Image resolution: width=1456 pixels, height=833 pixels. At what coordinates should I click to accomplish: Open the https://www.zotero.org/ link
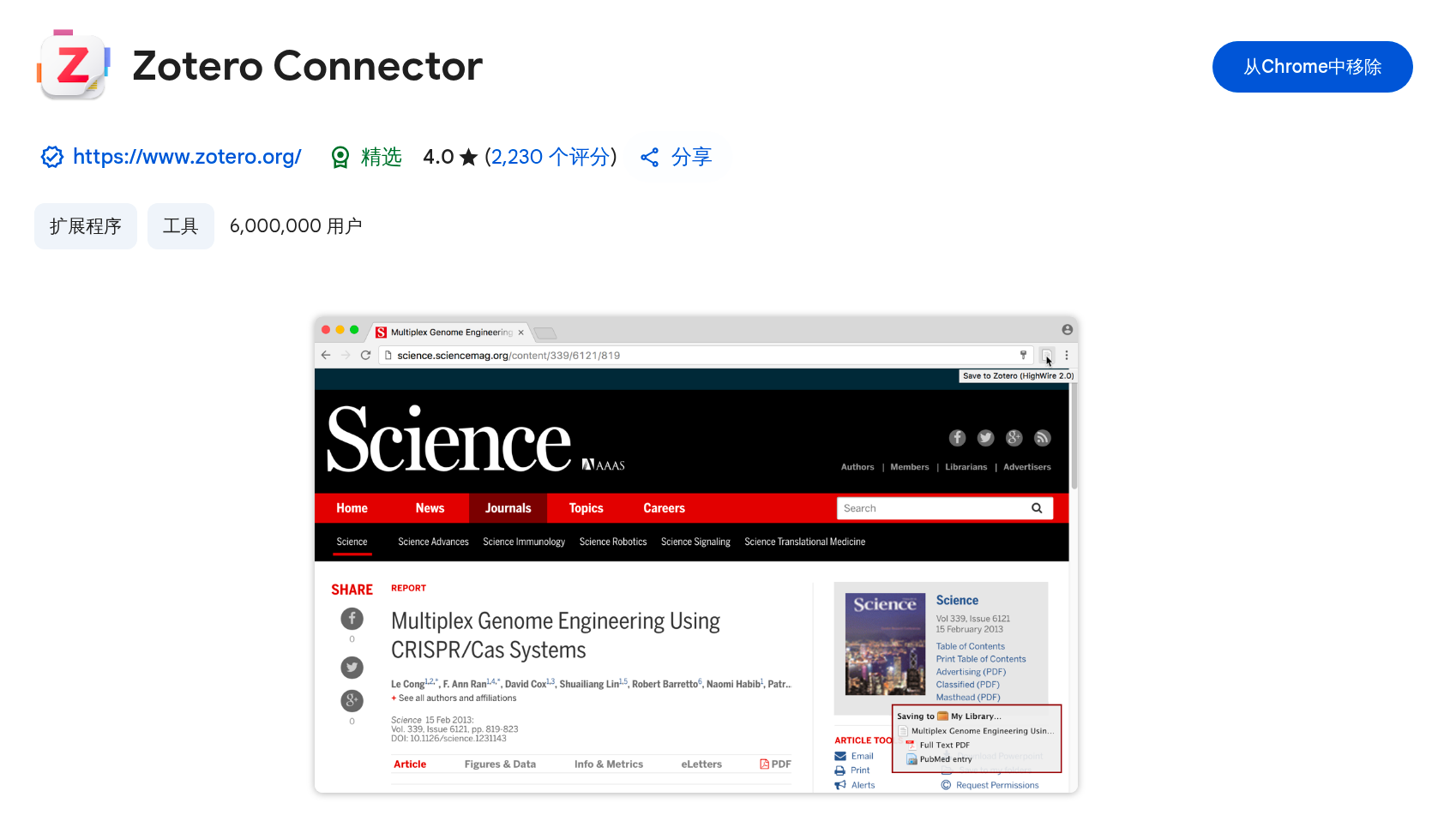pyautogui.click(x=187, y=157)
